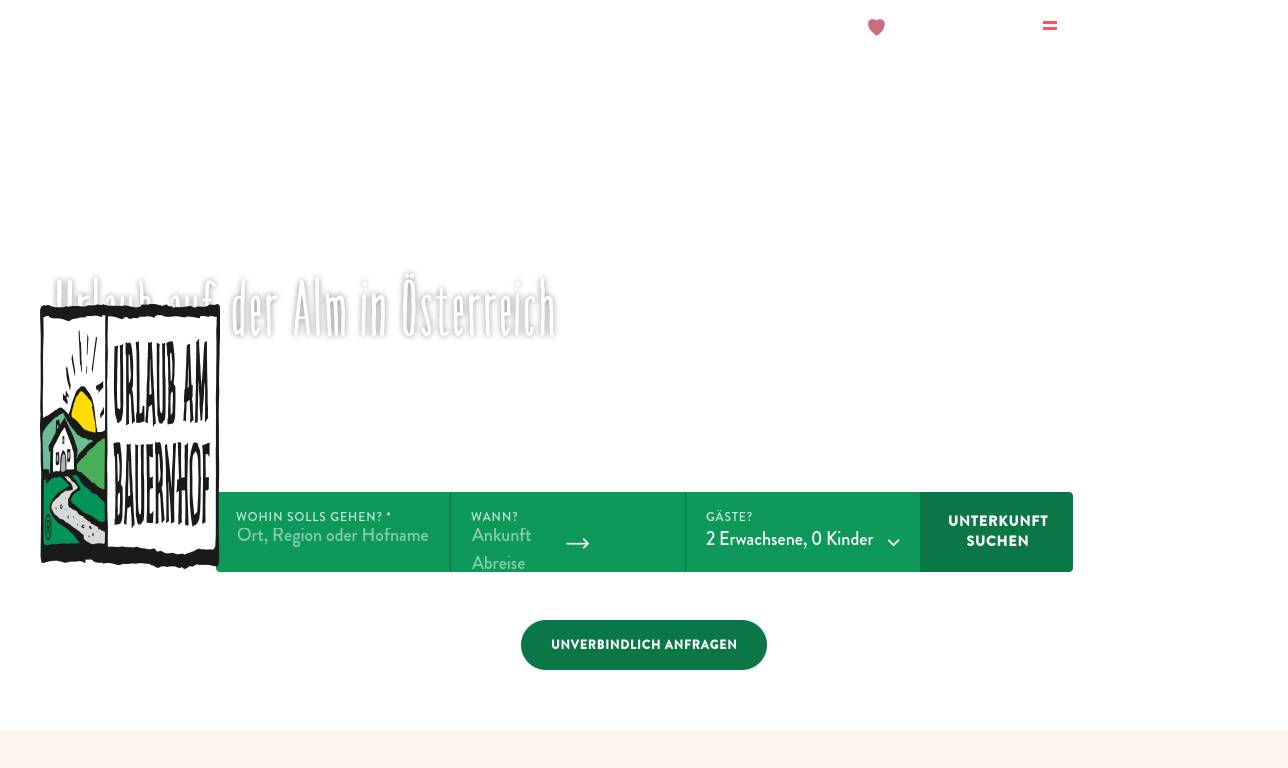Focus the 'Ort, Region oder Hofname' field
Screen dimensions: 1288x768
point(333,536)
